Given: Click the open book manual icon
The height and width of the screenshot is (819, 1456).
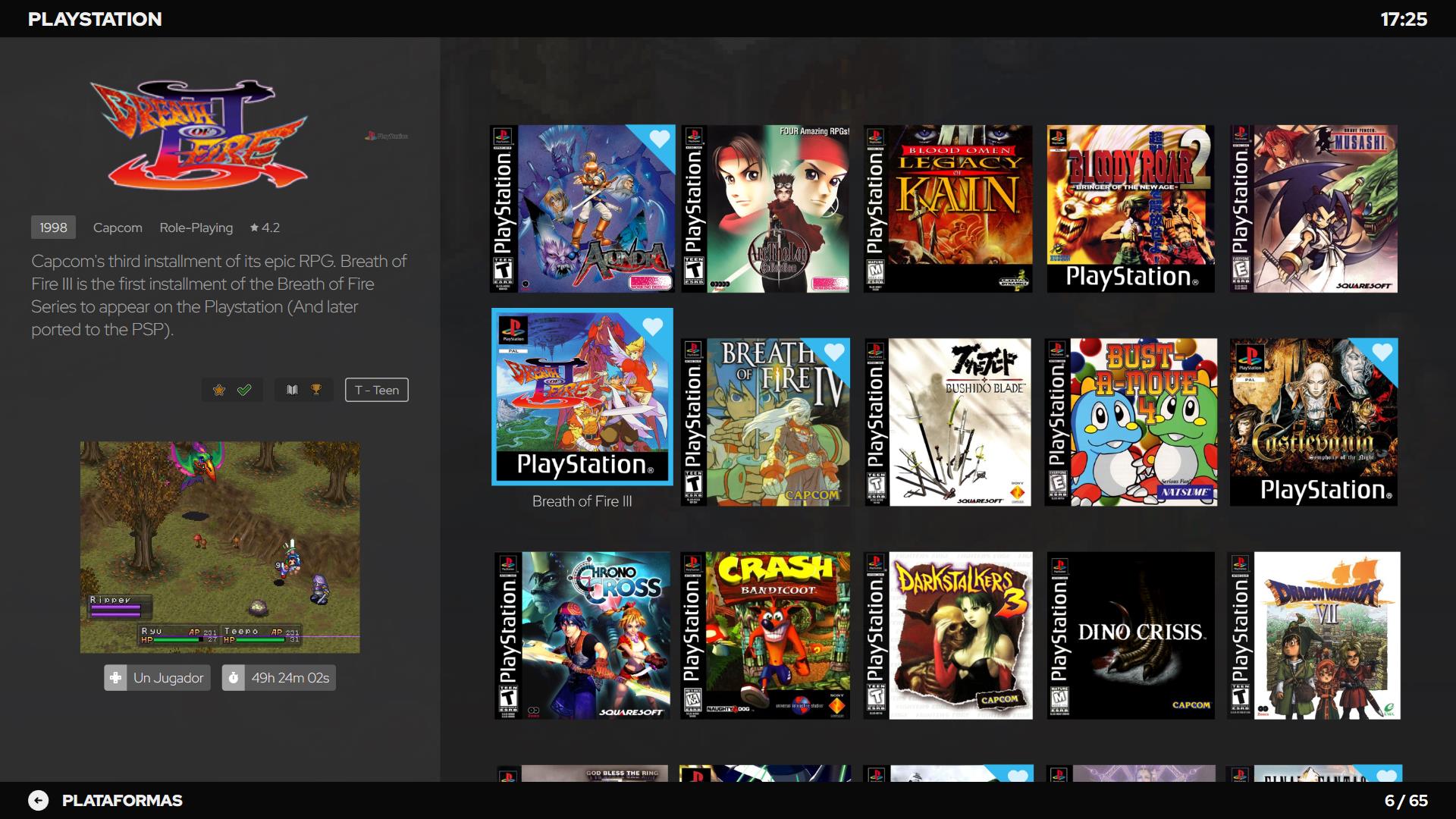Looking at the screenshot, I should point(292,390).
